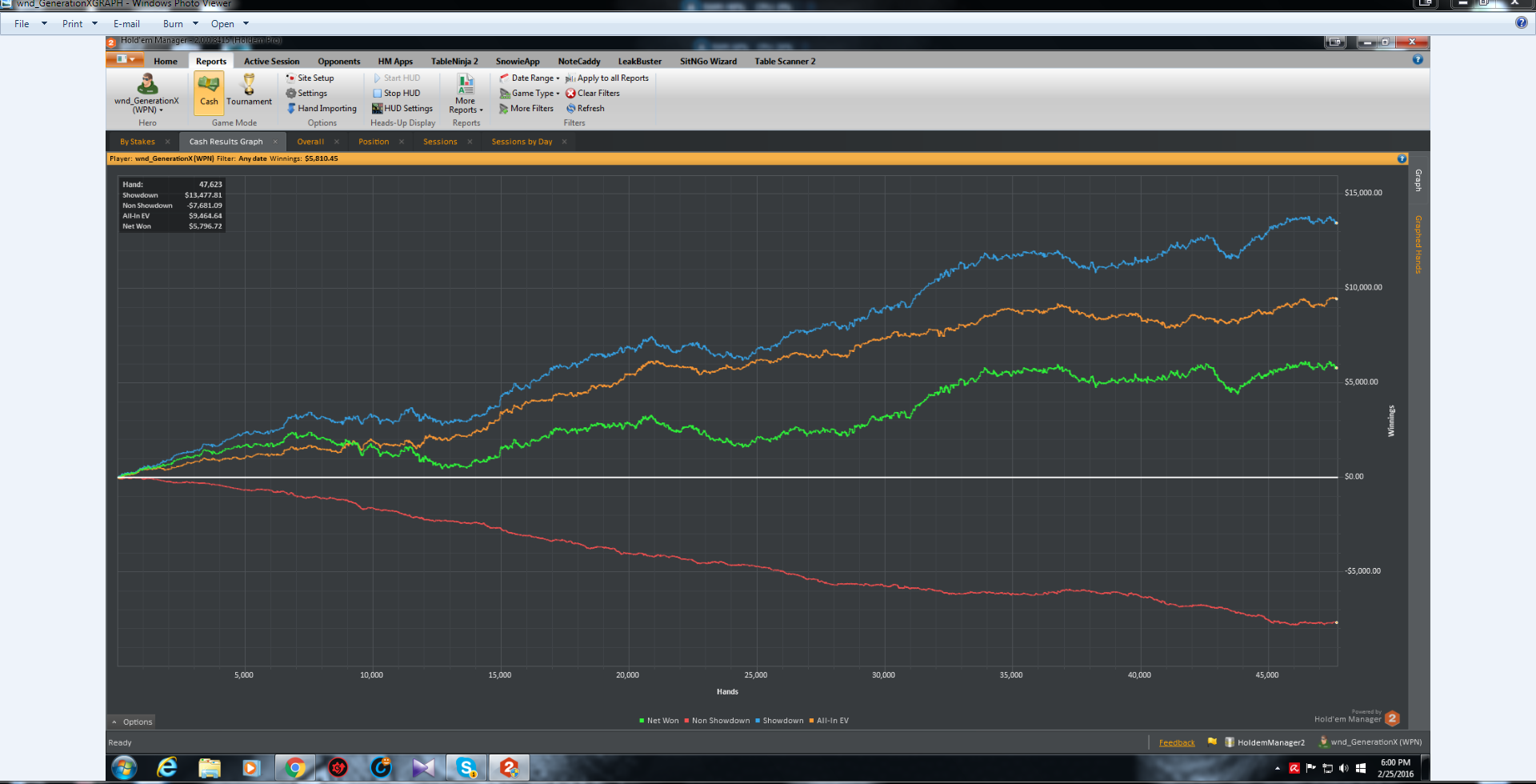This screenshot has height=784, width=1536.
Task: Open the Photo Viewer E-mail option
Action: pos(126,23)
